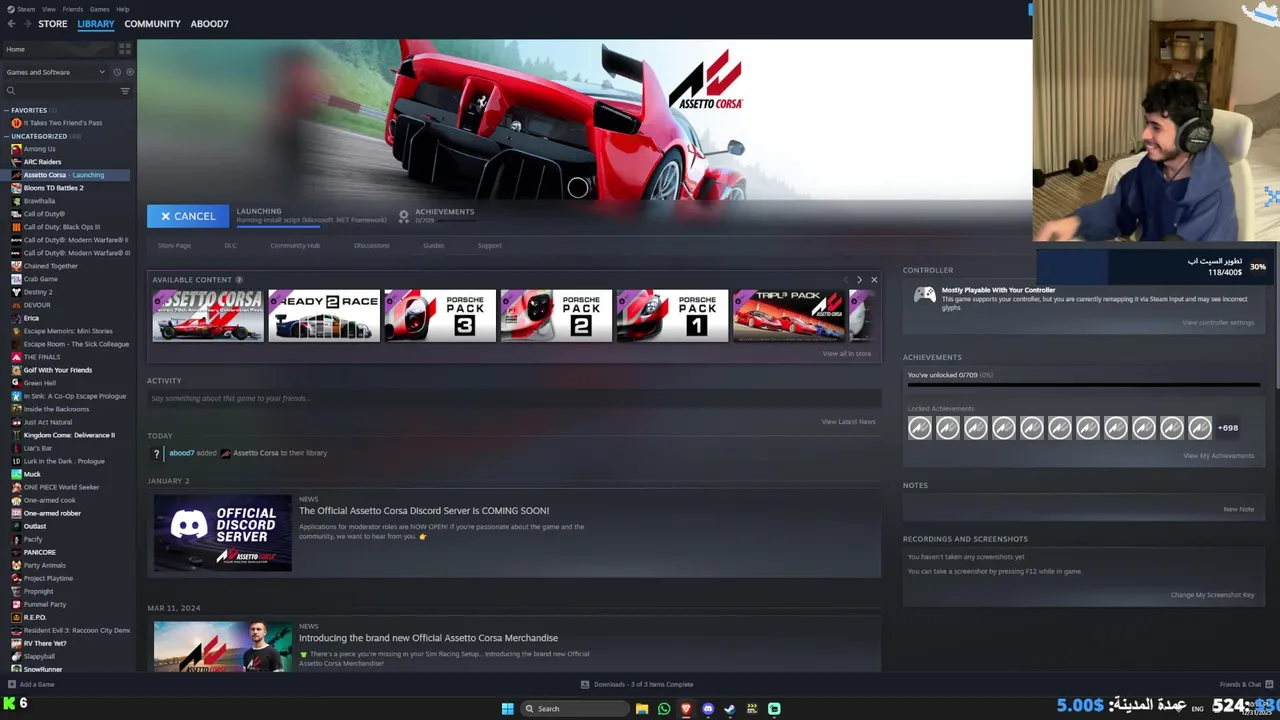
Task: Collapse the FAVORITES category
Action: [7, 110]
